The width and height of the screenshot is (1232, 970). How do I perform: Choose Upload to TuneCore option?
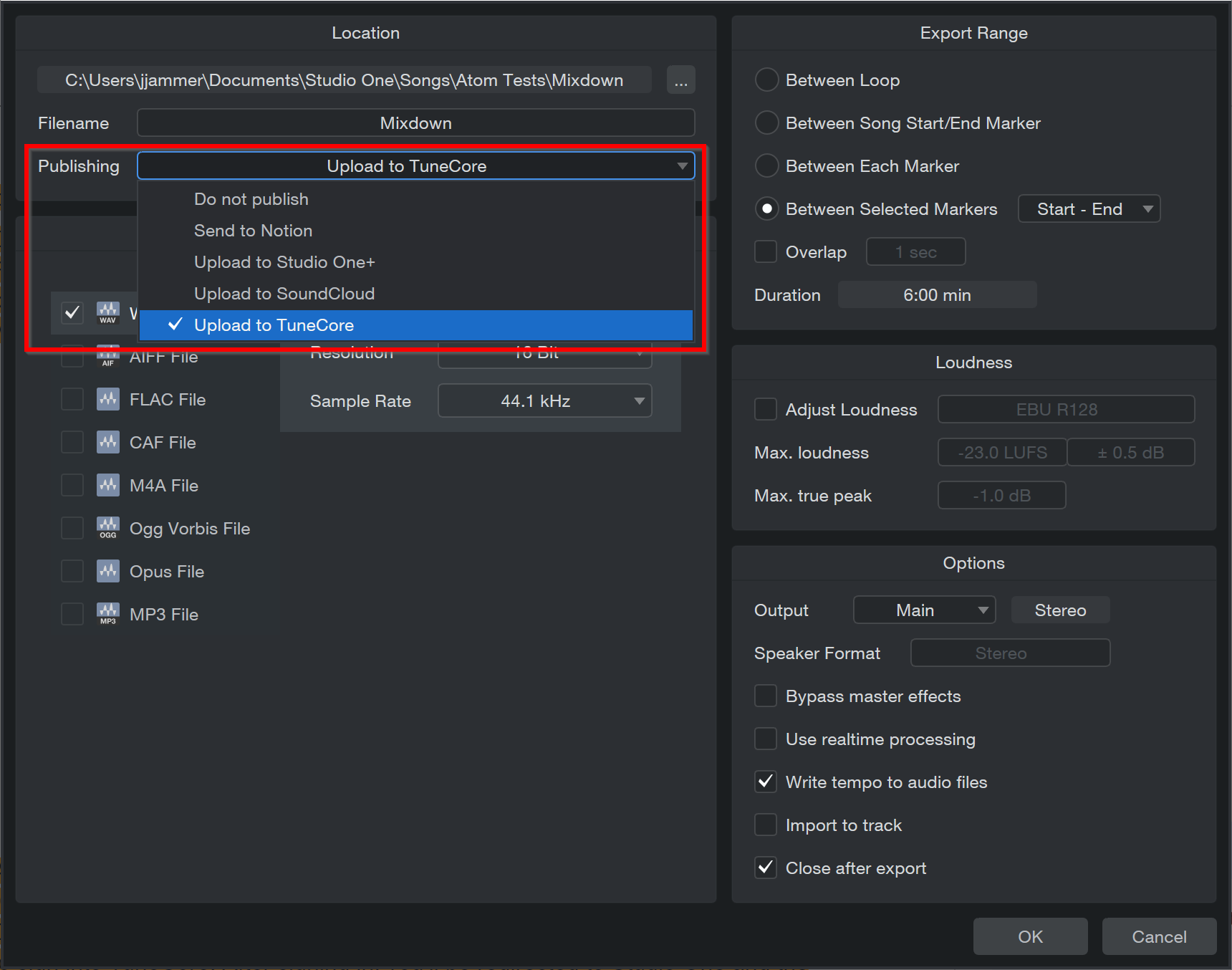pos(416,325)
